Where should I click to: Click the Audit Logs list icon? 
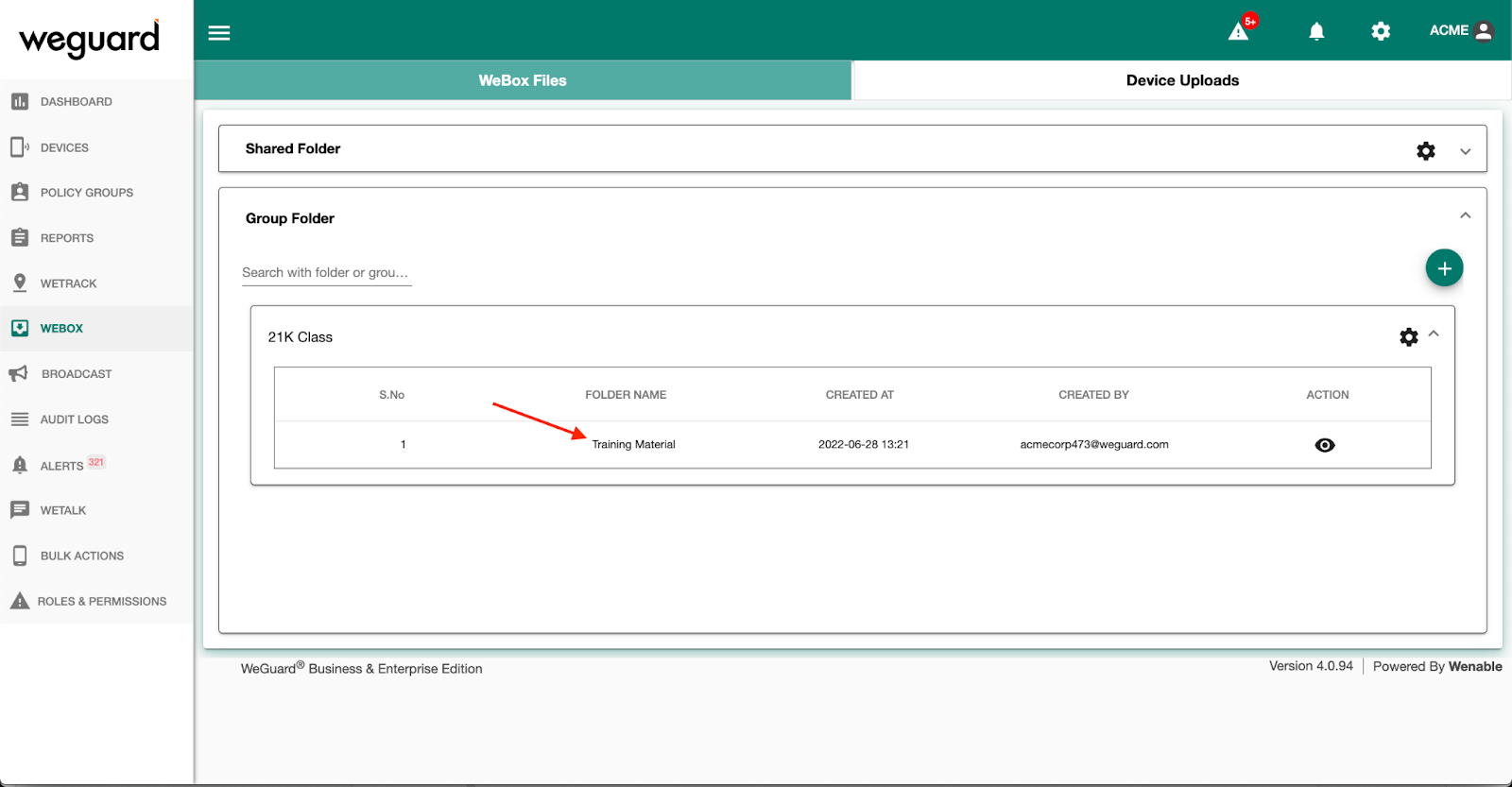coord(20,419)
